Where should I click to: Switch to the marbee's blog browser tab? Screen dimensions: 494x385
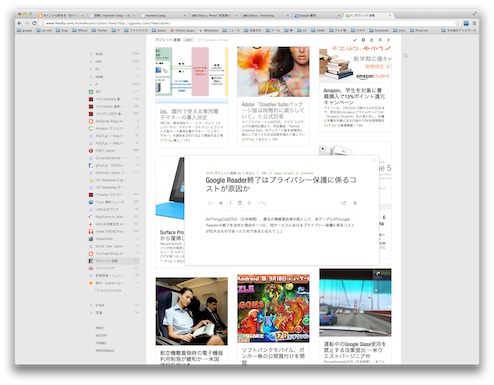163,15
